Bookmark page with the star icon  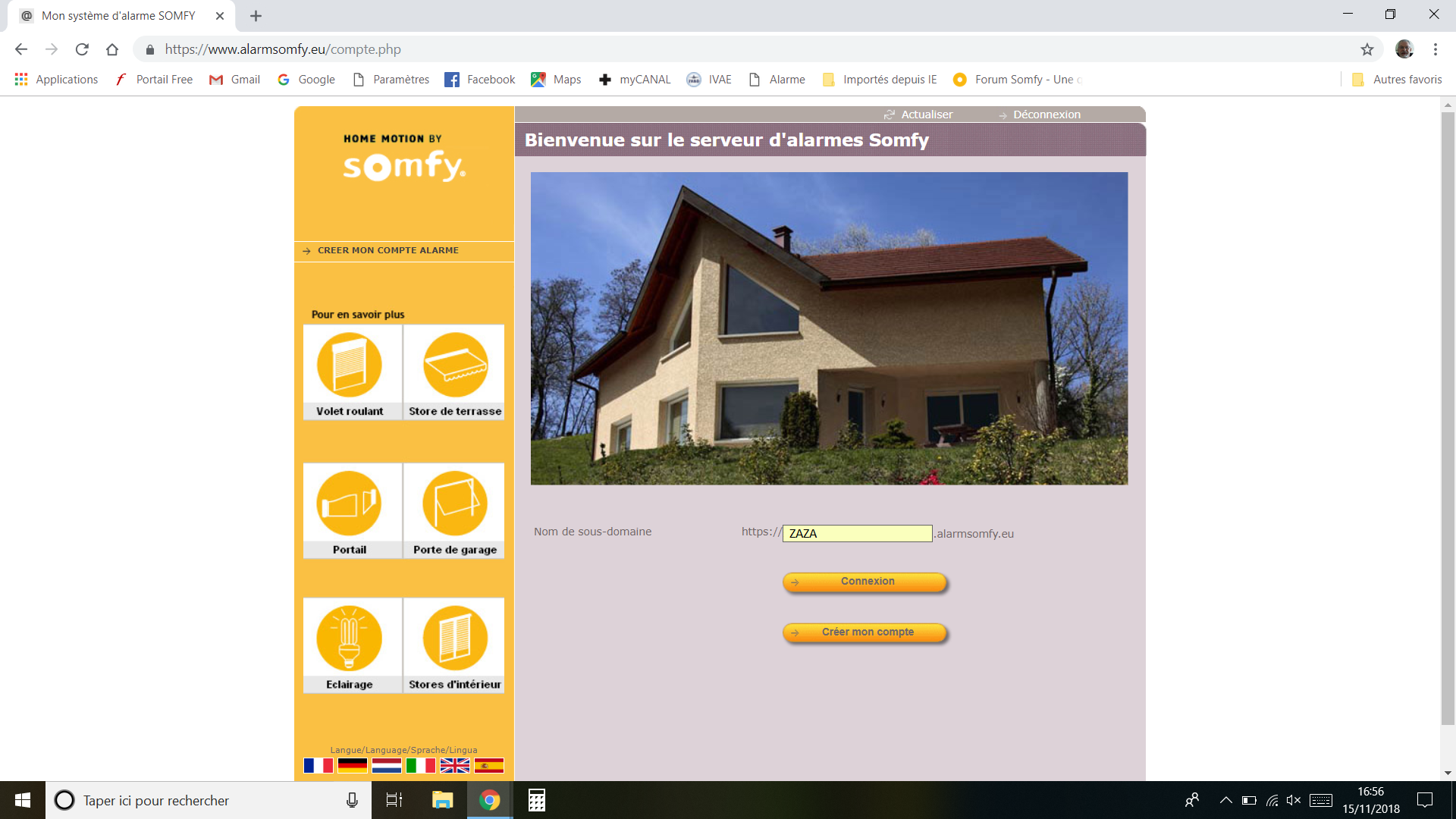click(1367, 49)
